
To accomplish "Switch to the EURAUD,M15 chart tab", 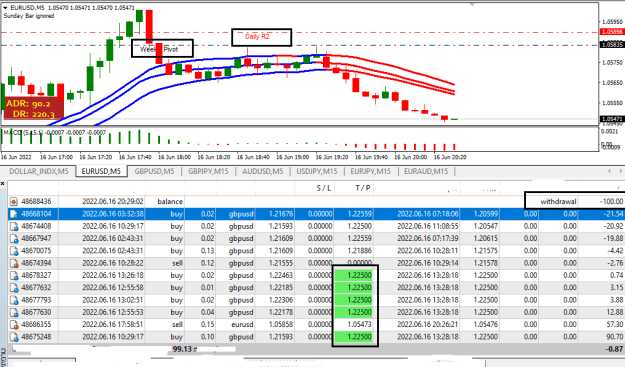I will (426, 171).
